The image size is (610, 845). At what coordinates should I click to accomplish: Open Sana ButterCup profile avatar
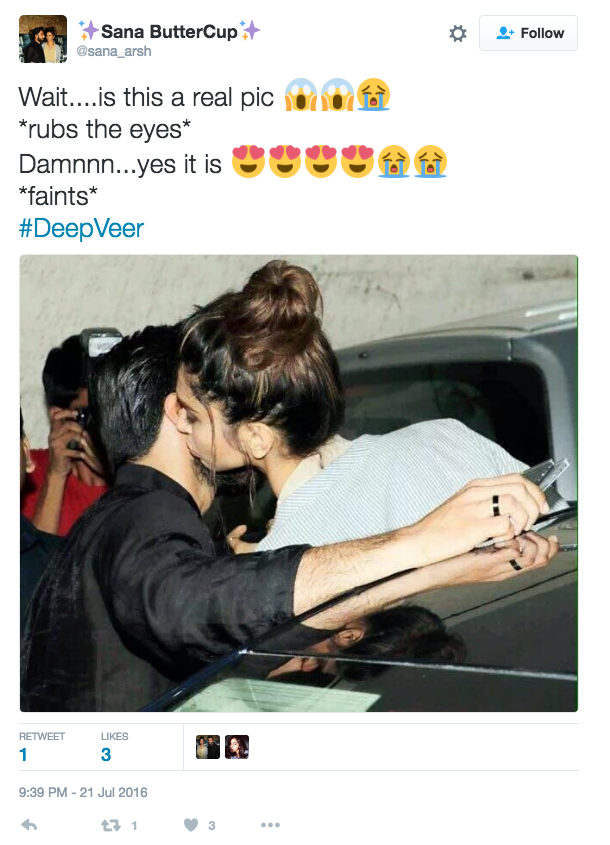[x=43, y=39]
